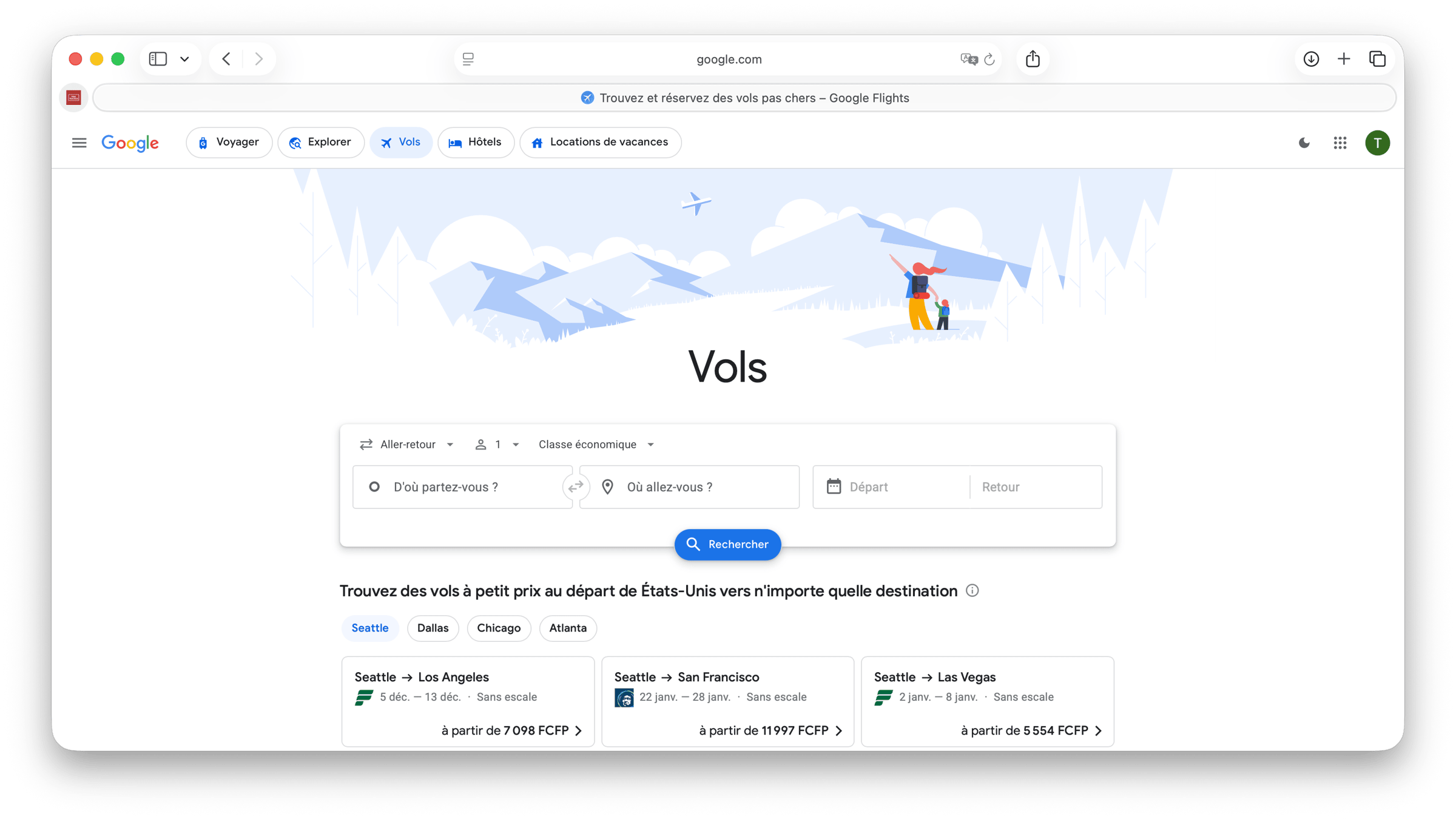Open the passenger count dropdown

click(497, 444)
